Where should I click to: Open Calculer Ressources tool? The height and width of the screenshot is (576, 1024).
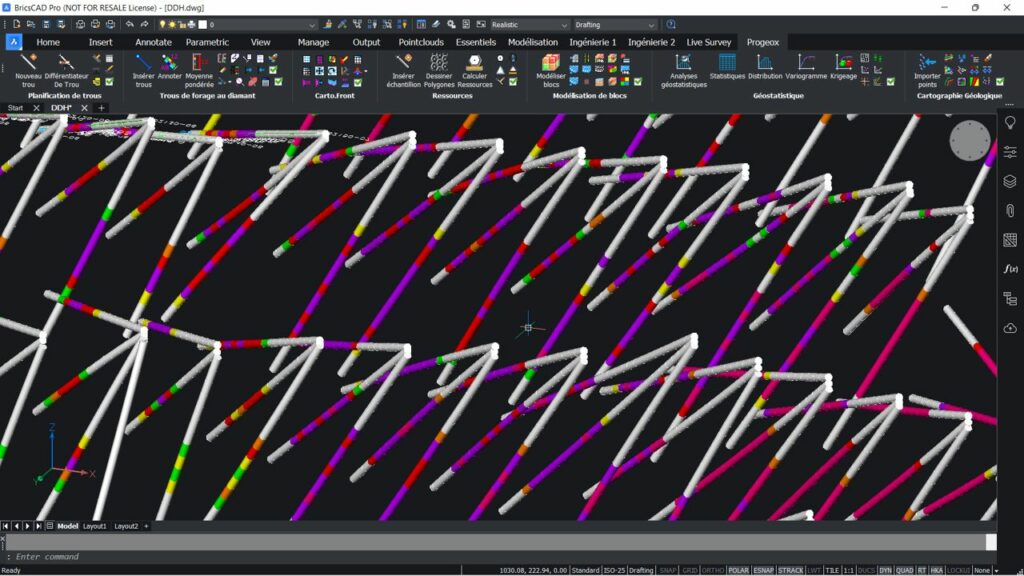(475, 71)
